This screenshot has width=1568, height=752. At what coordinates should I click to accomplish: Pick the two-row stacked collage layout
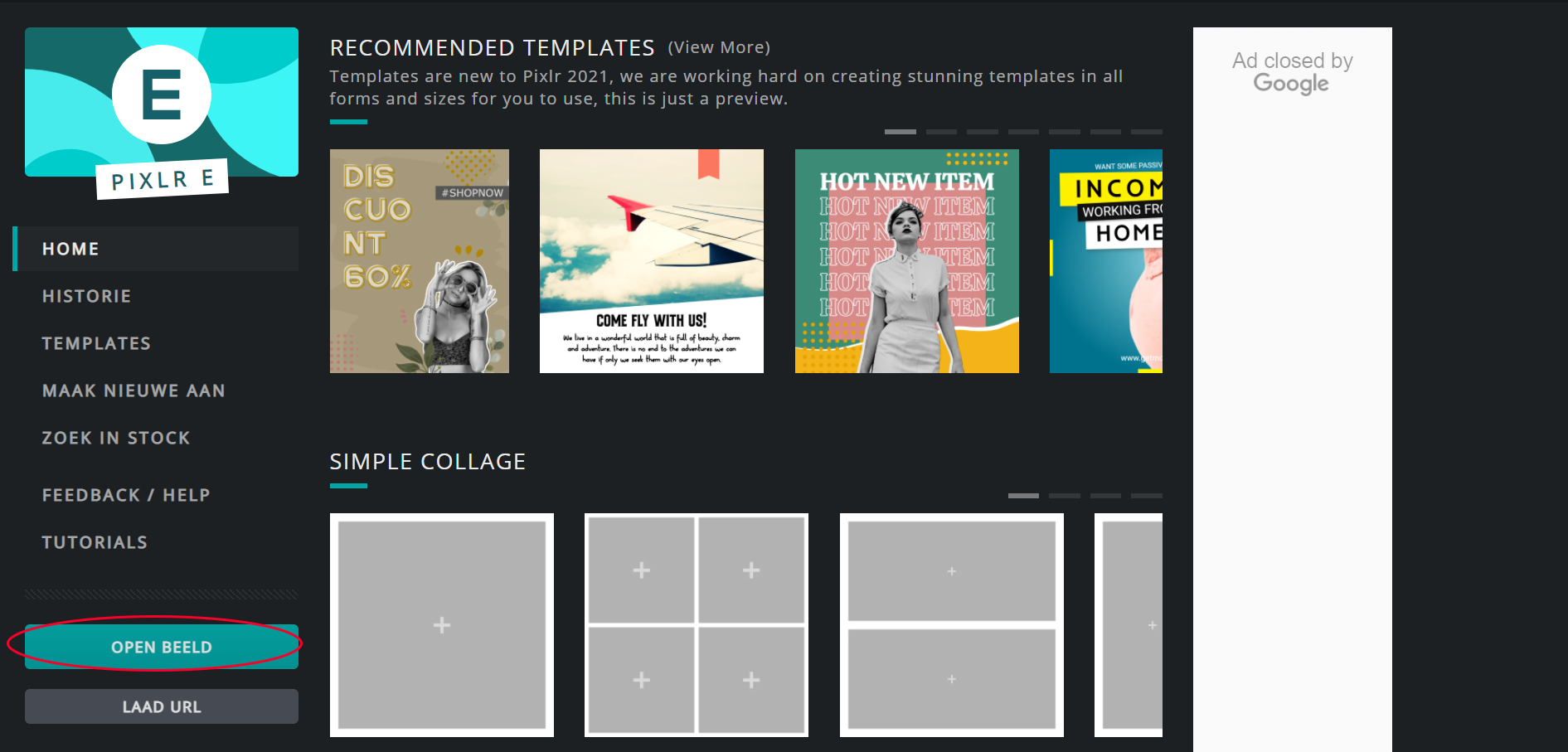(x=952, y=625)
